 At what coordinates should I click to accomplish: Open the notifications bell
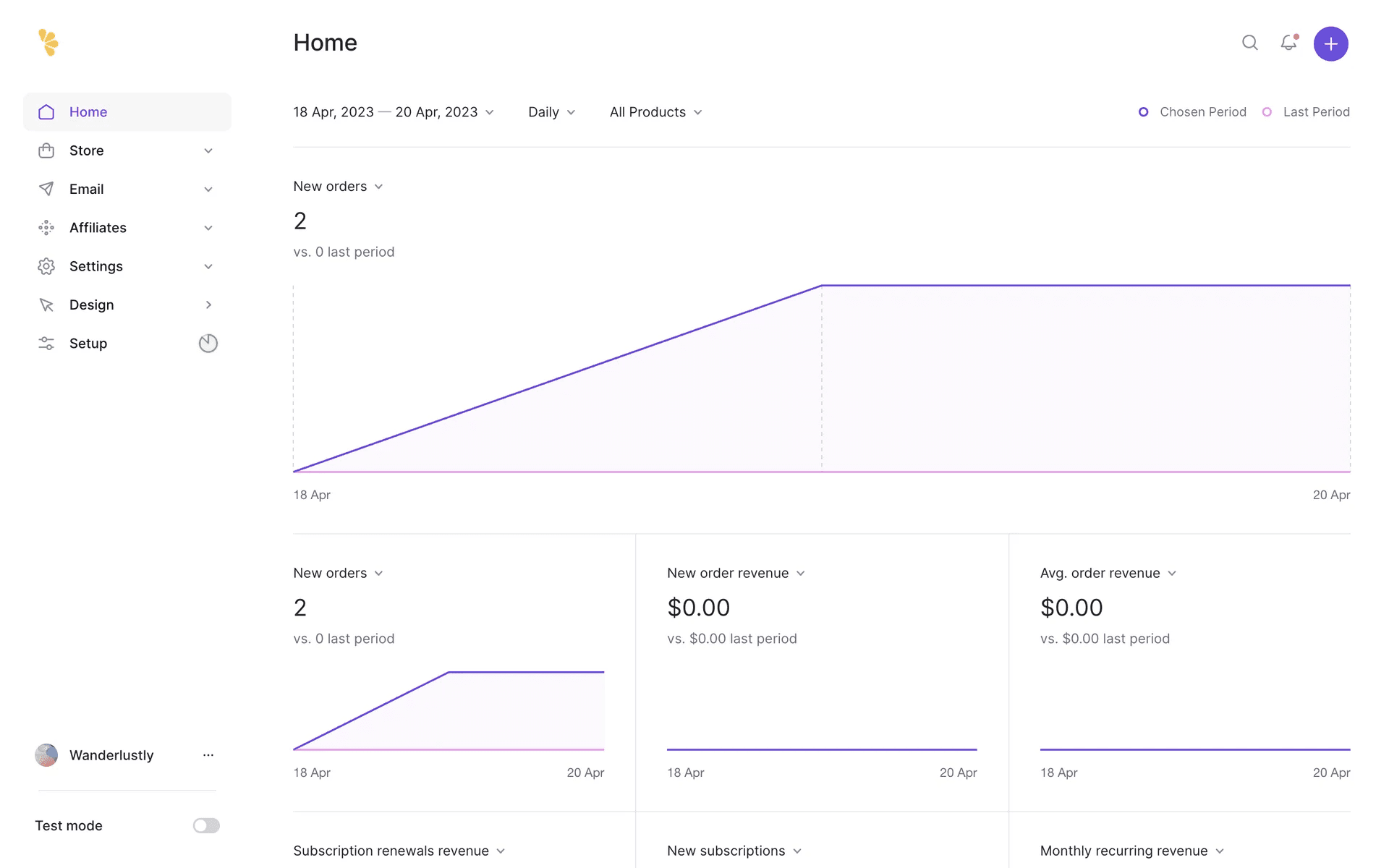pyautogui.click(x=1288, y=43)
